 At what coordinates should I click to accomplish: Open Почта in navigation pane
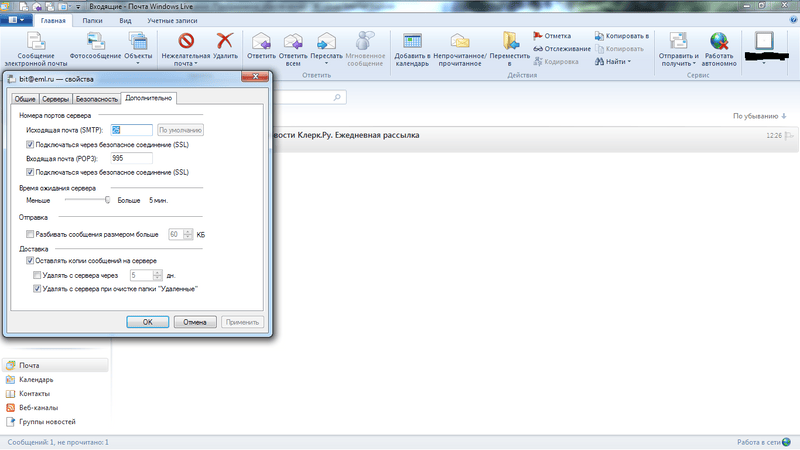click(55, 365)
